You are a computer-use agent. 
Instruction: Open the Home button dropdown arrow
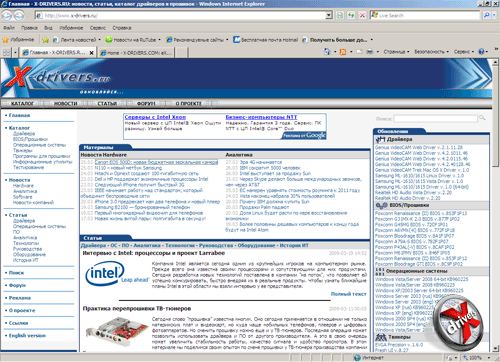pos(335,52)
